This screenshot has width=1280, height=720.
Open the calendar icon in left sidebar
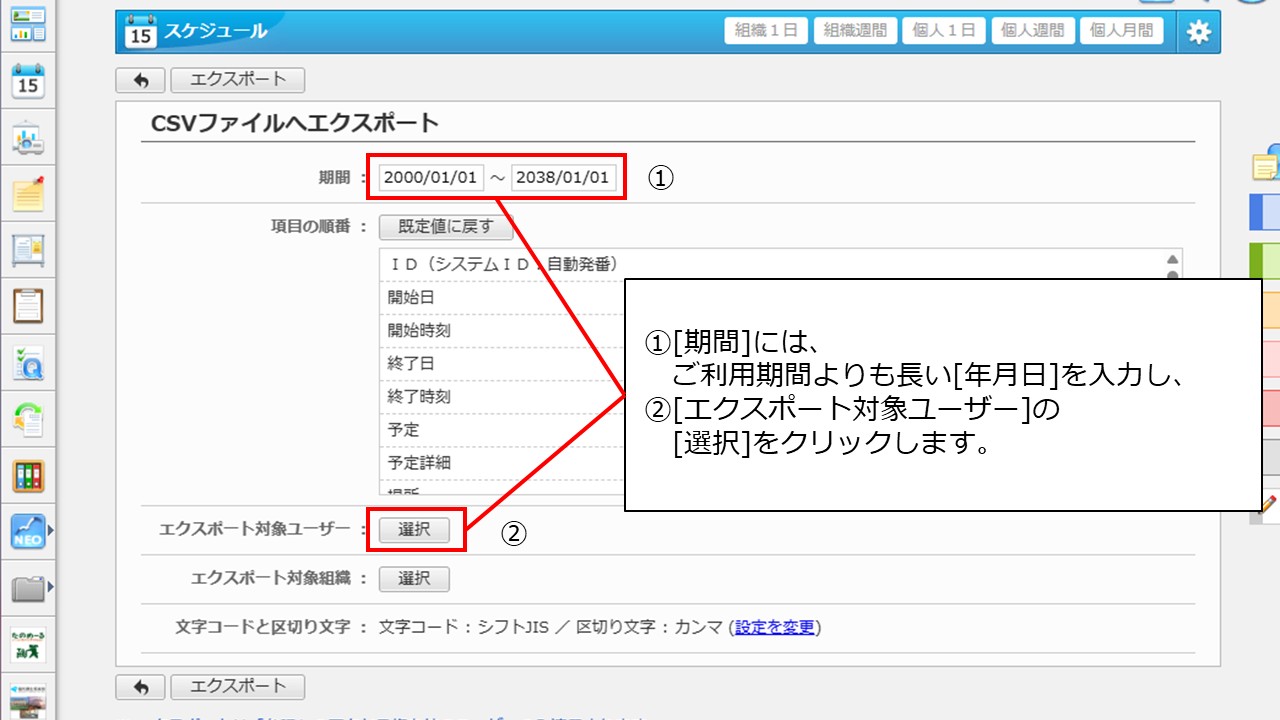pyautogui.click(x=28, y=82)
